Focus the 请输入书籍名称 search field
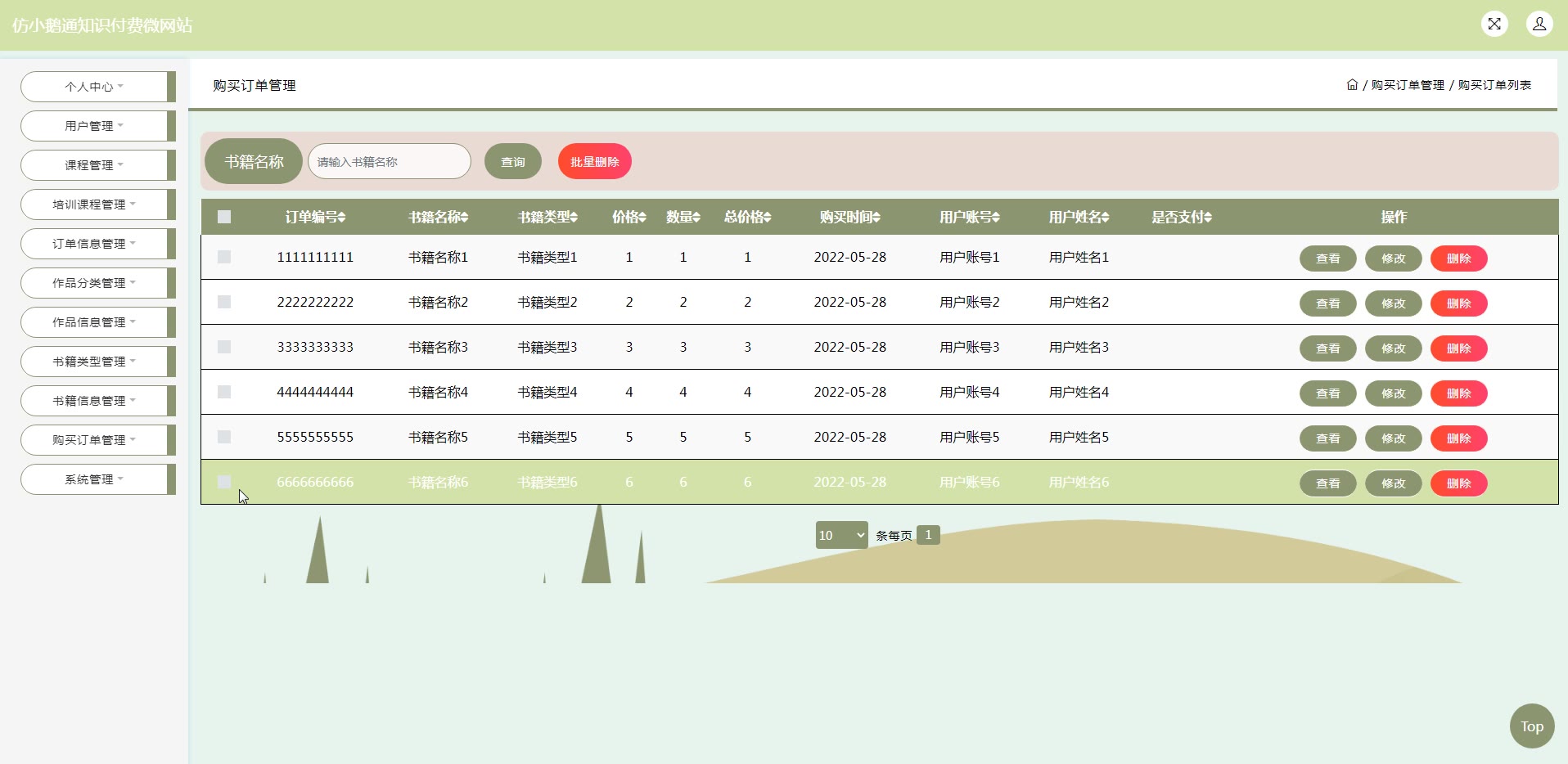Screen dimensions: 1568x764 click(390, 162)
